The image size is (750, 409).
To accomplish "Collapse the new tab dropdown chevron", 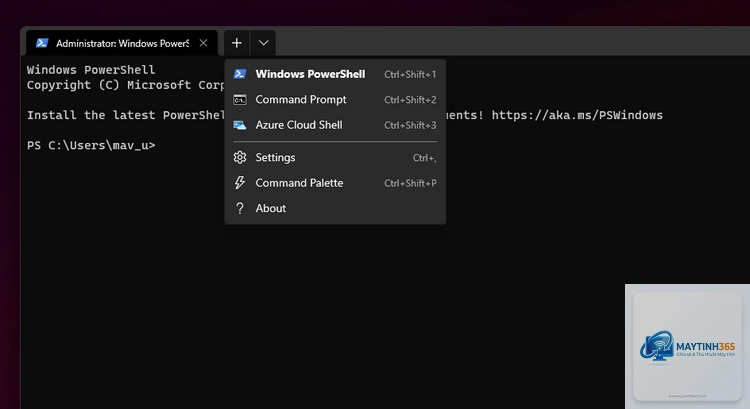I will 263,43.
